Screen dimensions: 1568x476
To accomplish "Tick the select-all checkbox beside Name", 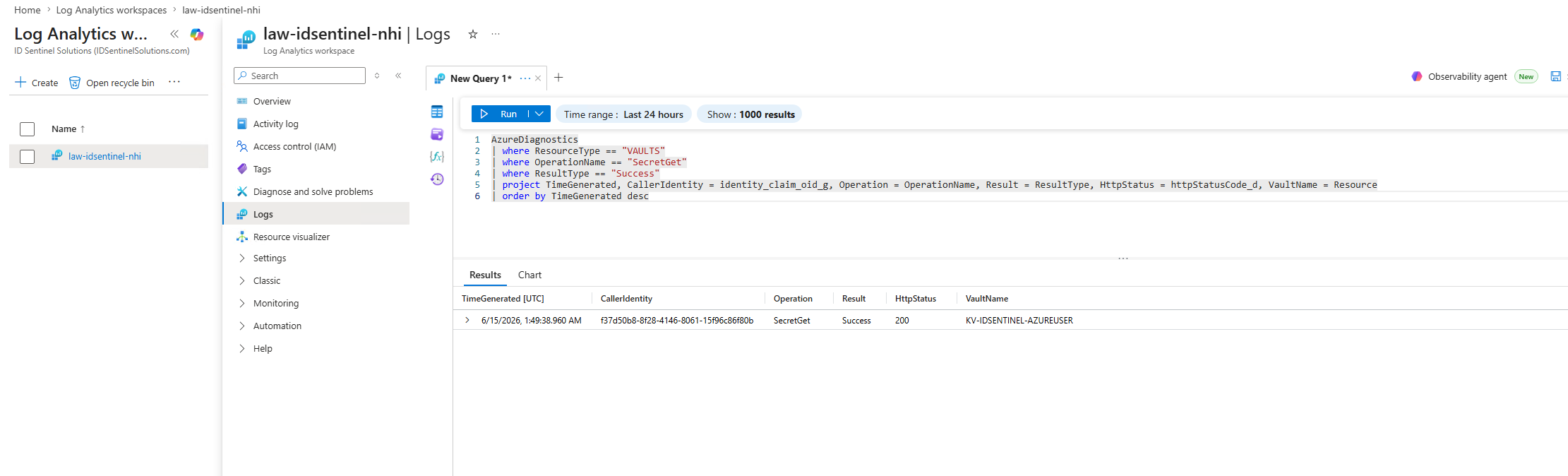I will pyautogui.click(x=27, y=129).
